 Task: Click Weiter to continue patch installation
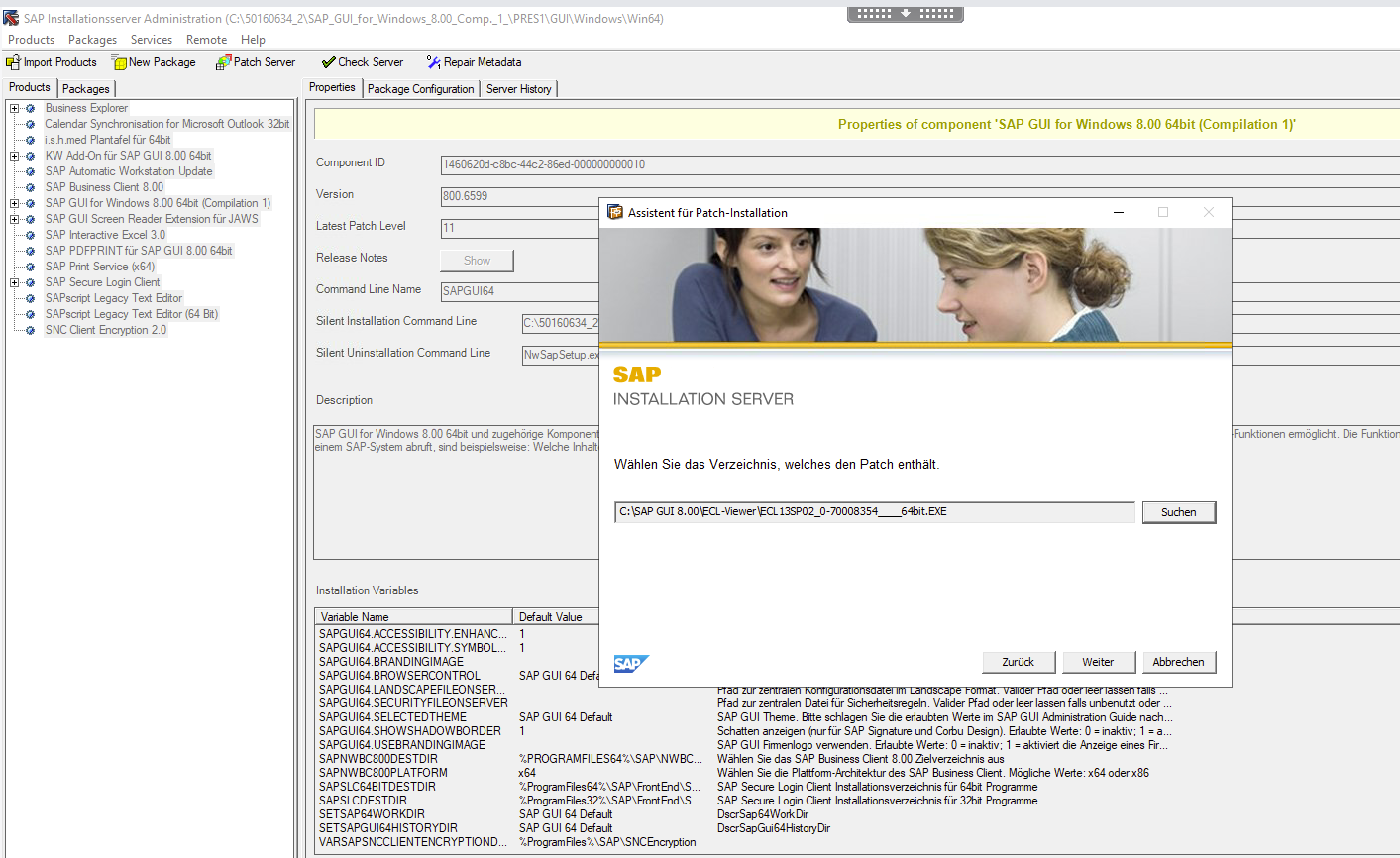[x=1098, y=662]
